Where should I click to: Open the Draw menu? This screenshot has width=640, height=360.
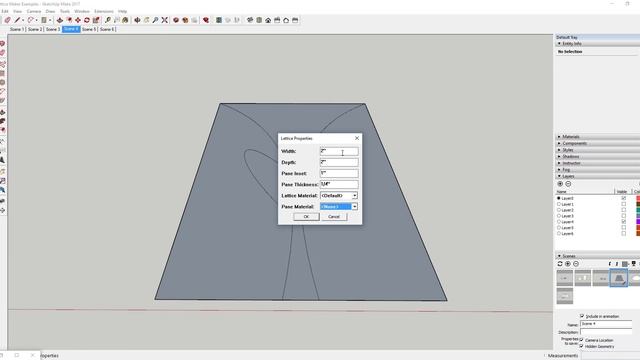click(50, 11)
